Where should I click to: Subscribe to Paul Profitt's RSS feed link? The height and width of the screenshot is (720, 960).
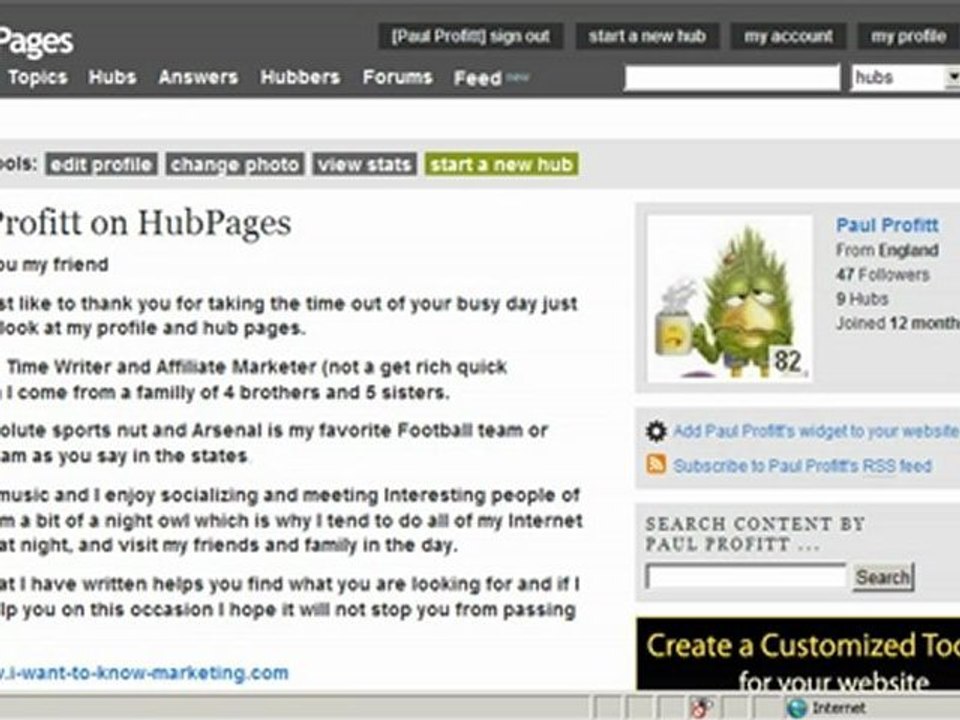click(x=803, y=466)
